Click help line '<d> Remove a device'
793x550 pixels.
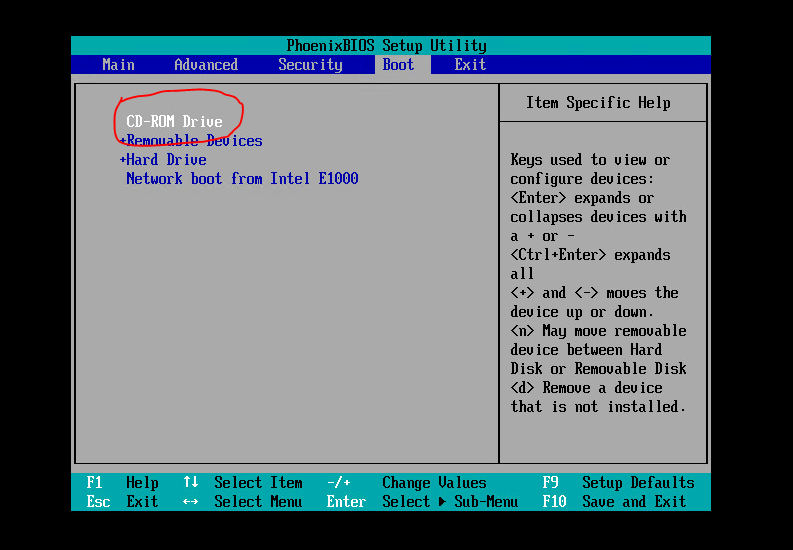click(587, 388)
